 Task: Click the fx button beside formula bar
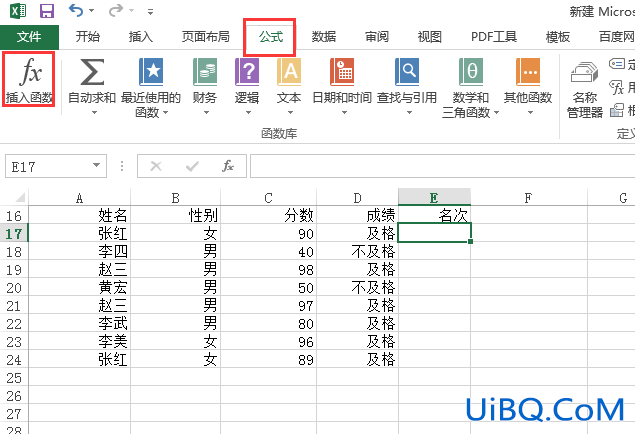pos(228,166)
